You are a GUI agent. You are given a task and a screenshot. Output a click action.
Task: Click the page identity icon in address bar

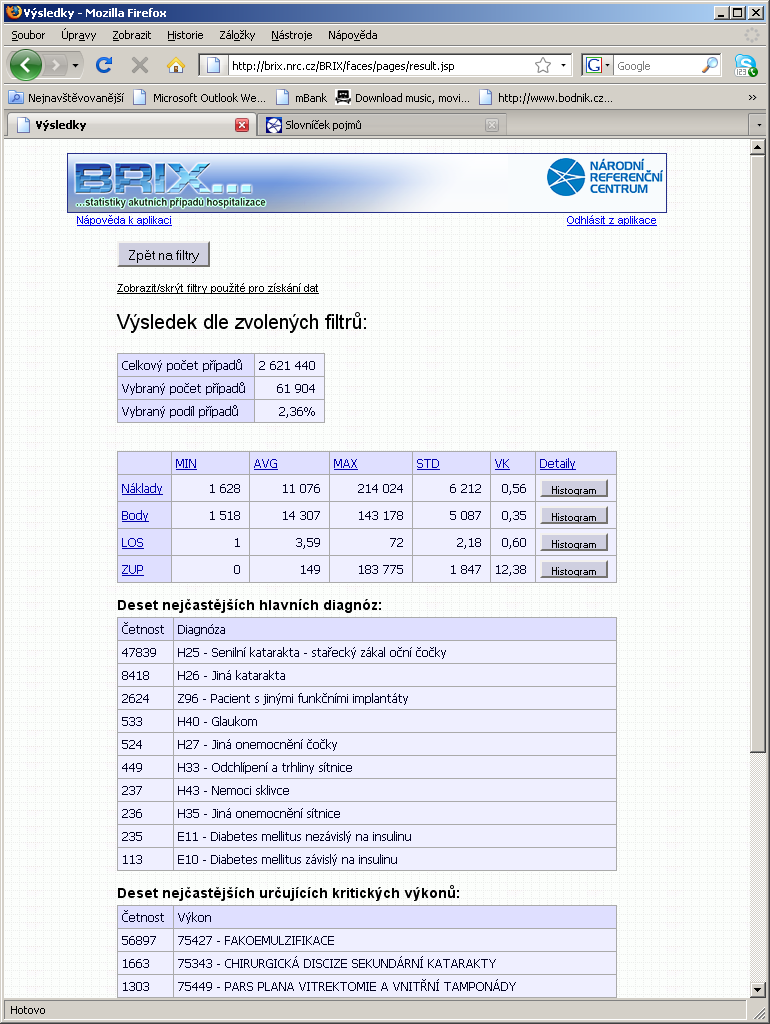point(213,65)
